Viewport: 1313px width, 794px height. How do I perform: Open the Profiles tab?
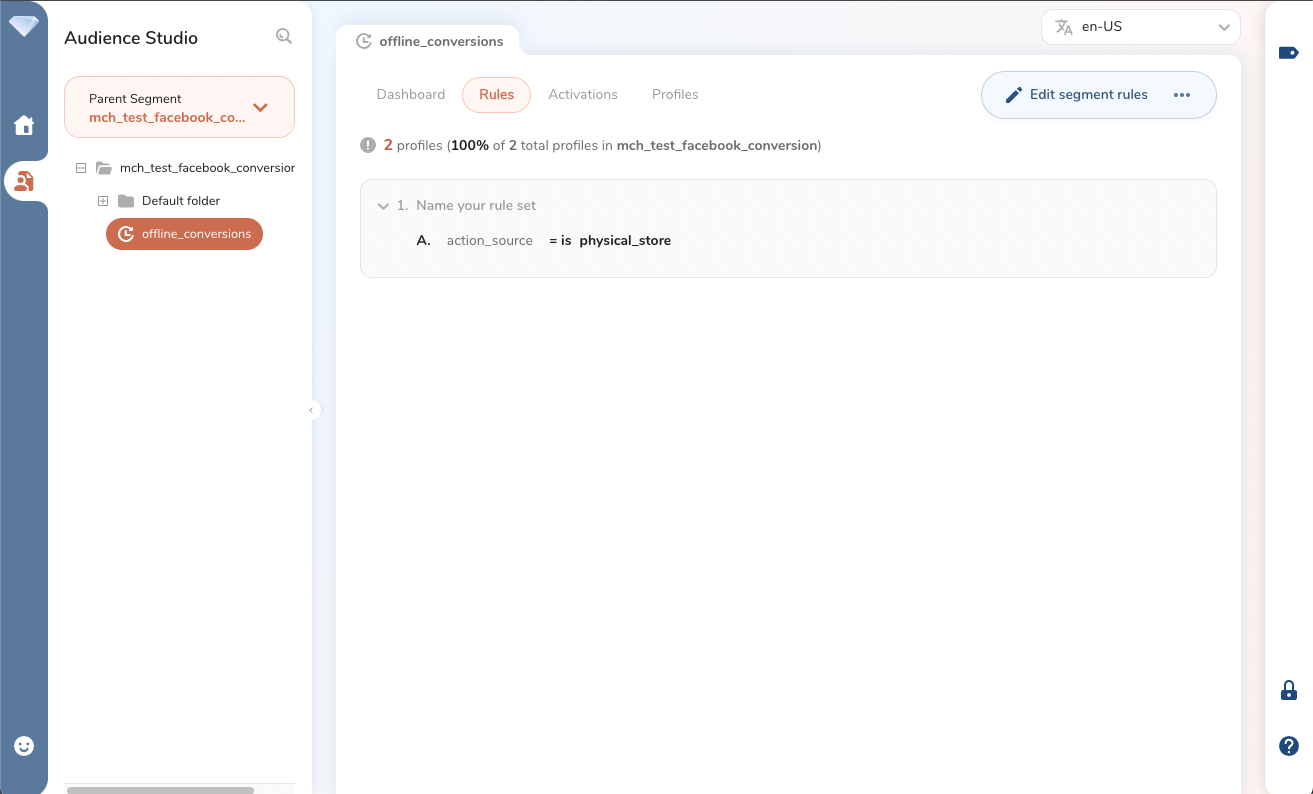click(675, 95)
